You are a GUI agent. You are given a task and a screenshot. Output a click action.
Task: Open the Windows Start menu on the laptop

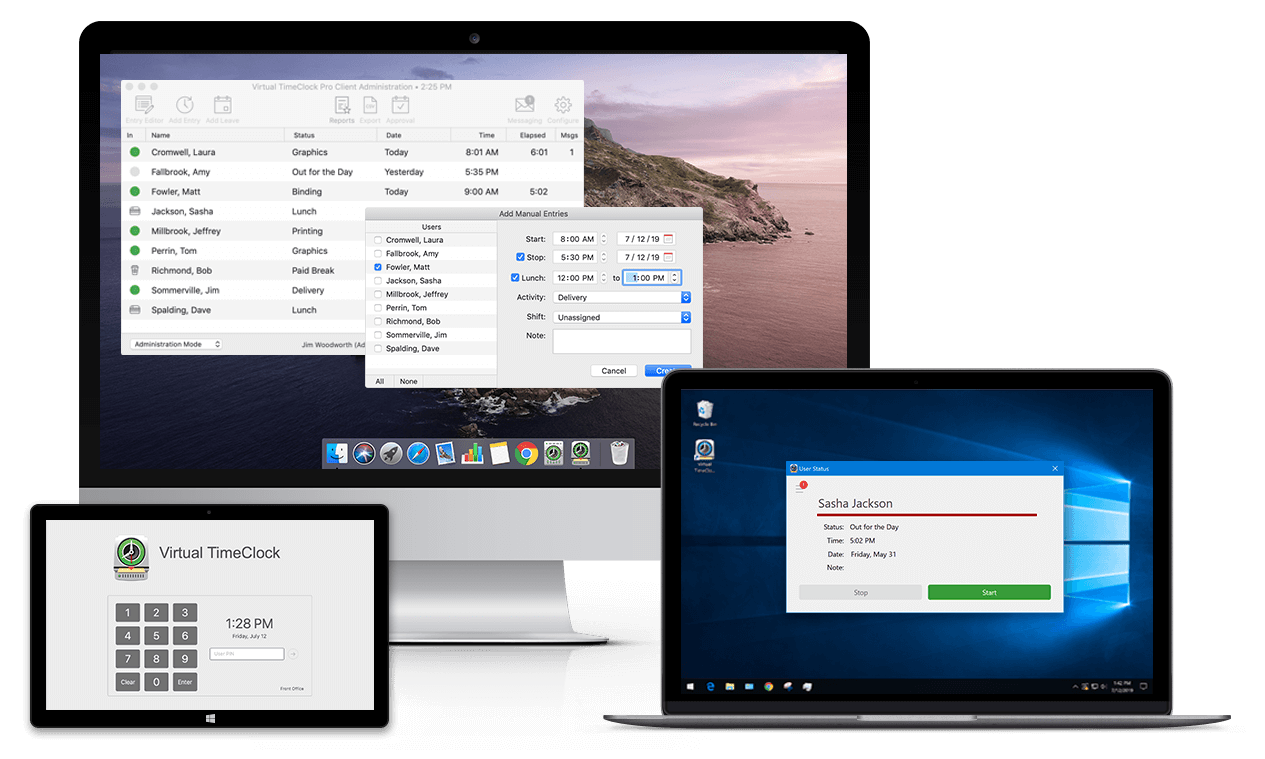690,687
